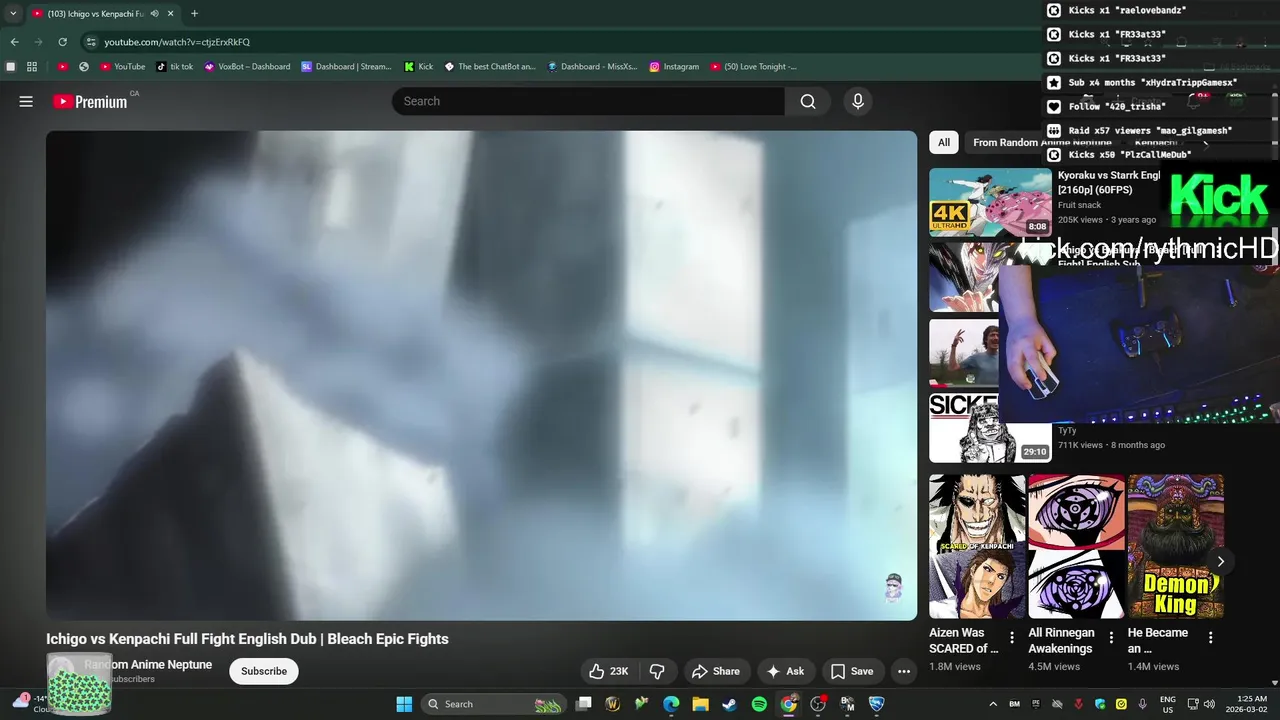1280x720 pixels.
Task: Show next shorts with right arrow
Action: (1220, 561)
